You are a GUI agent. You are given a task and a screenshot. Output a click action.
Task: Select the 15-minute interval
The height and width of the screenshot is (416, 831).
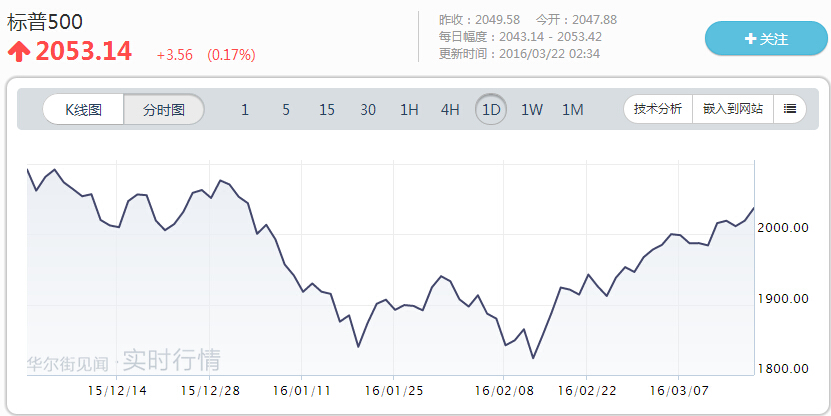327,110
